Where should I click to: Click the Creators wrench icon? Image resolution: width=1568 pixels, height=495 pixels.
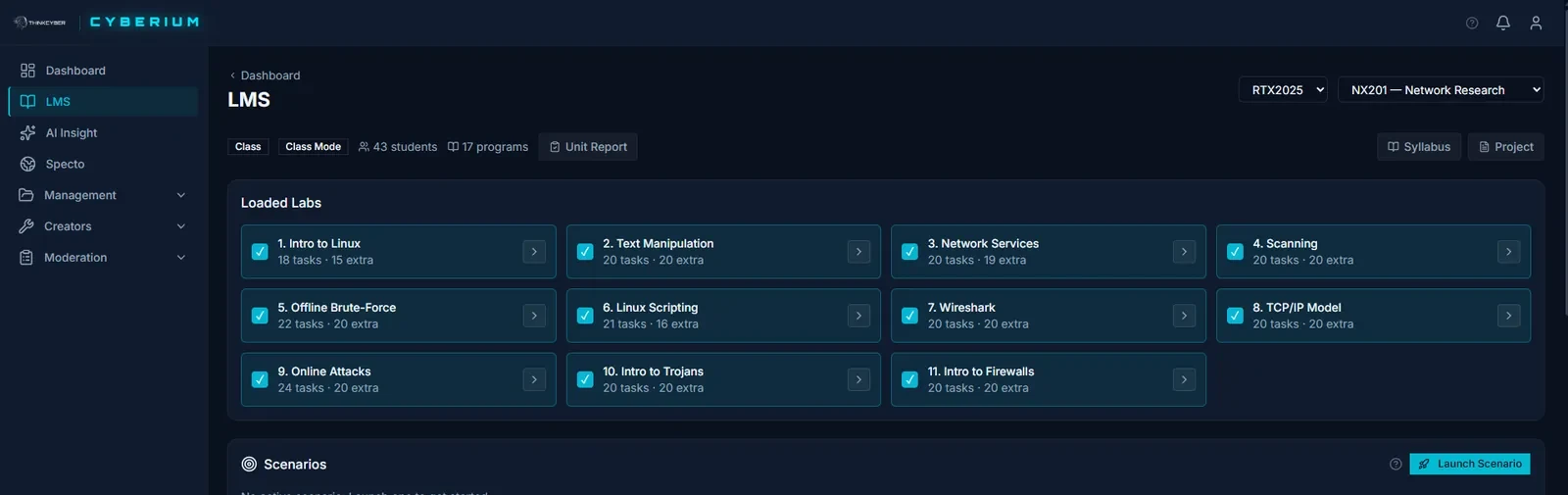[x=26, y=226]
